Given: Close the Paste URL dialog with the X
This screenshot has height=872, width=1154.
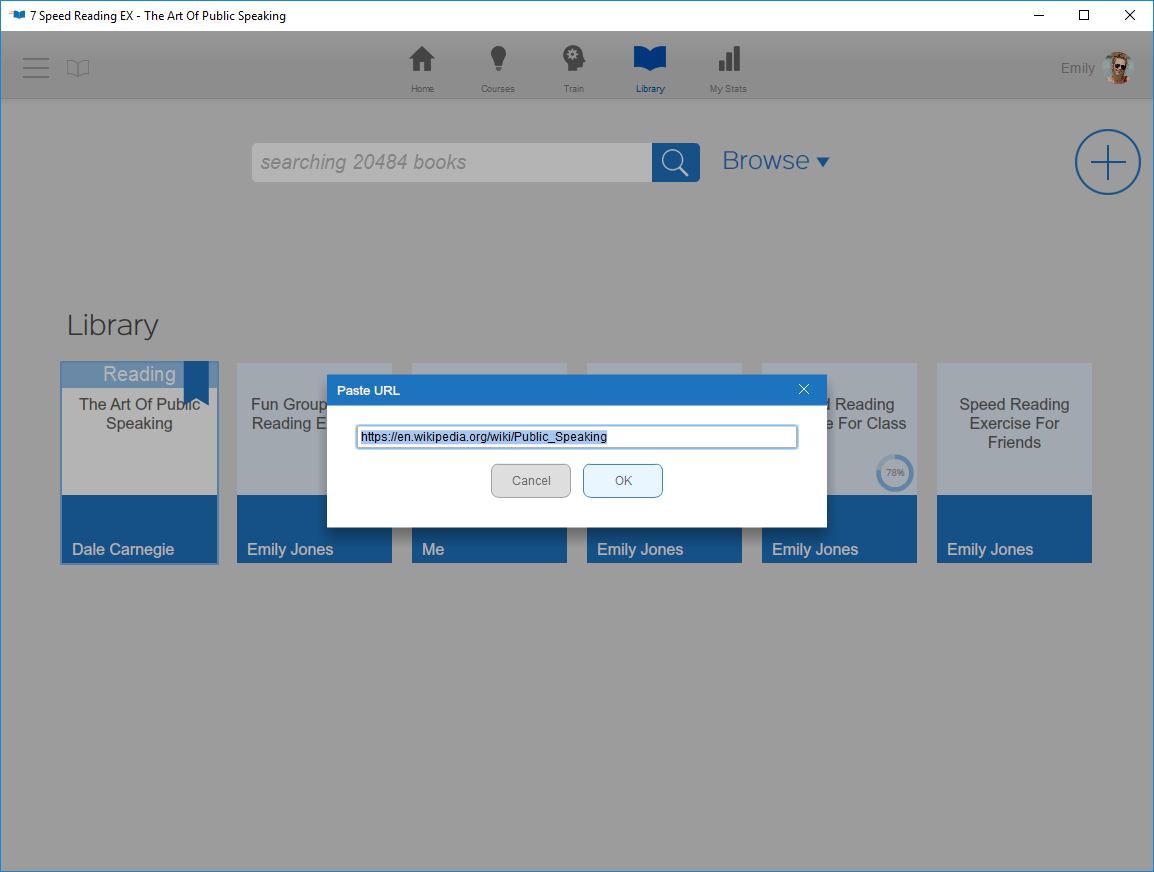Looking at the screenshot, I should (x=804, y=389).
